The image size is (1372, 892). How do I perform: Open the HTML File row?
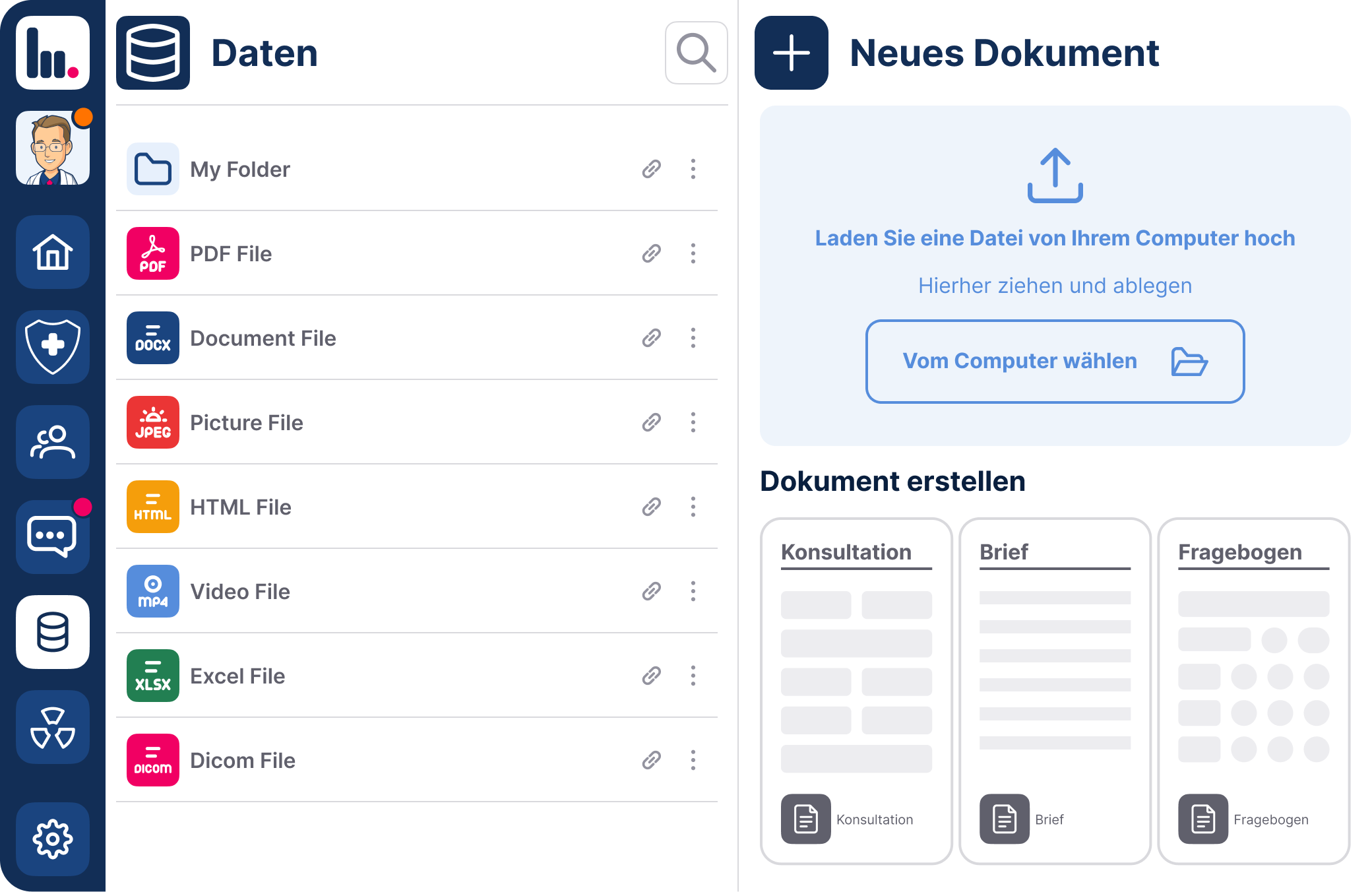click(x=240, y=507)
